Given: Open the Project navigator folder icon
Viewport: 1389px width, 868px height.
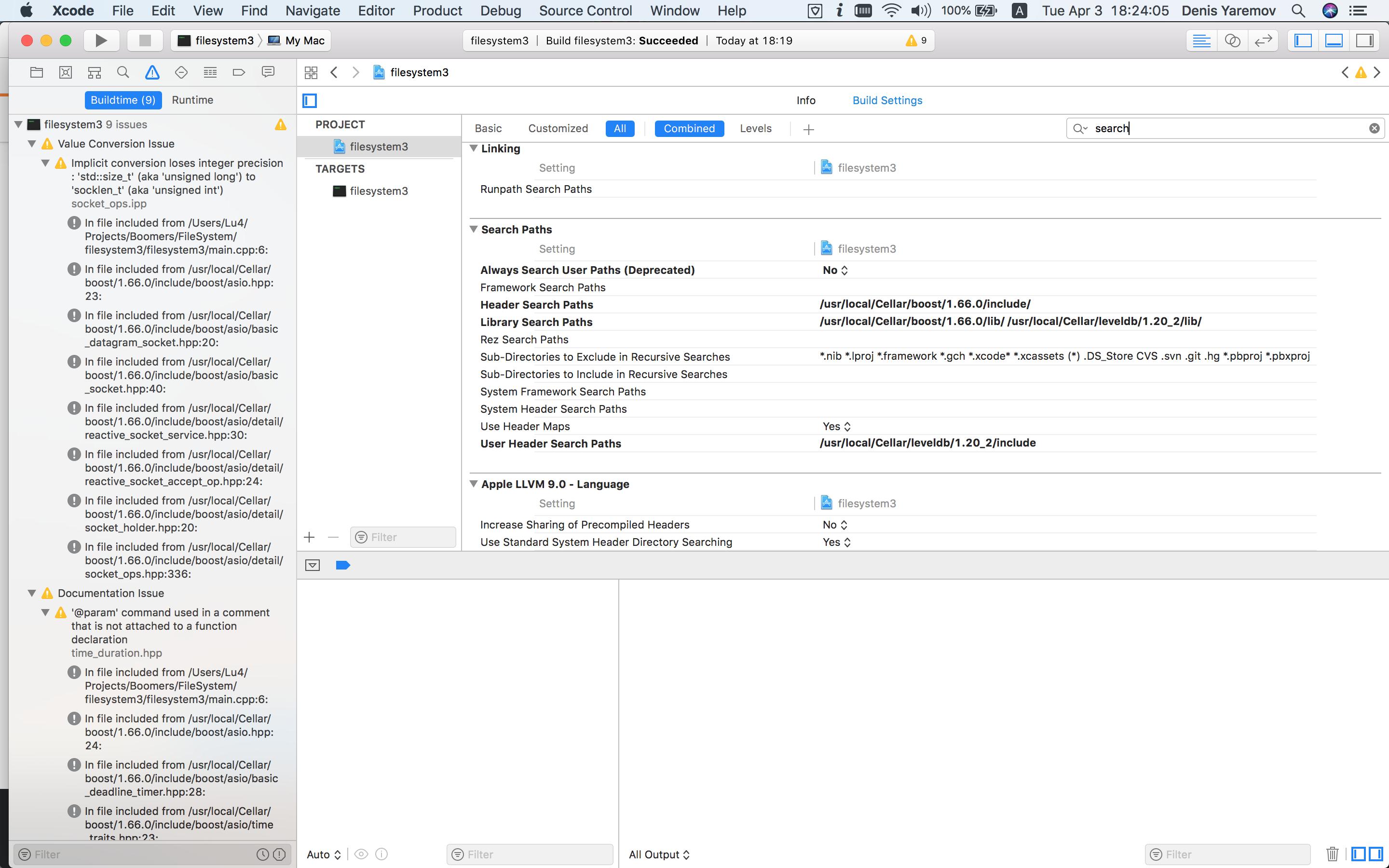Looking at the screenshot, I should (x=37, y=72).
